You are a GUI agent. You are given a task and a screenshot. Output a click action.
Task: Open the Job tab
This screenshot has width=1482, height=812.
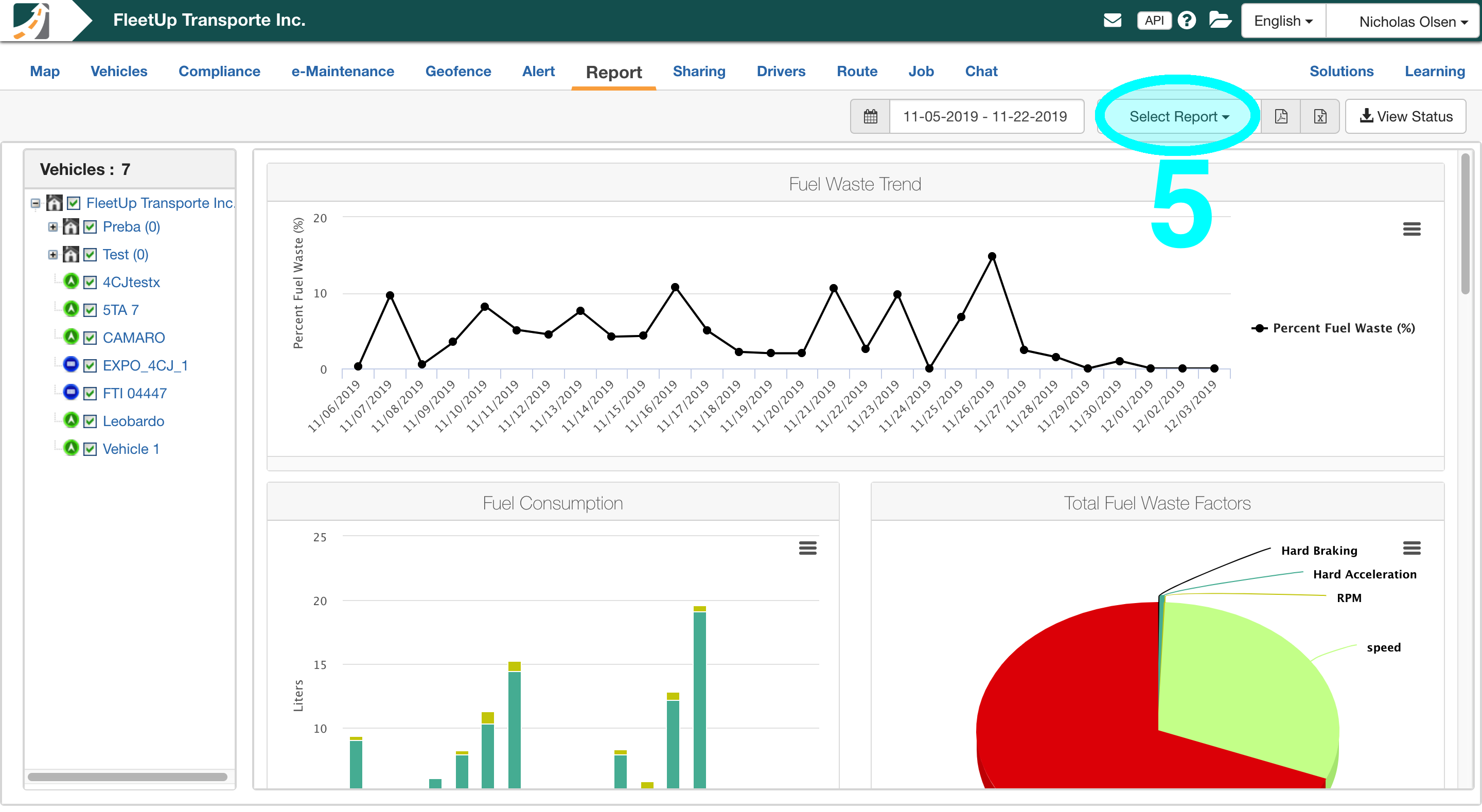(x=921, y=71)
